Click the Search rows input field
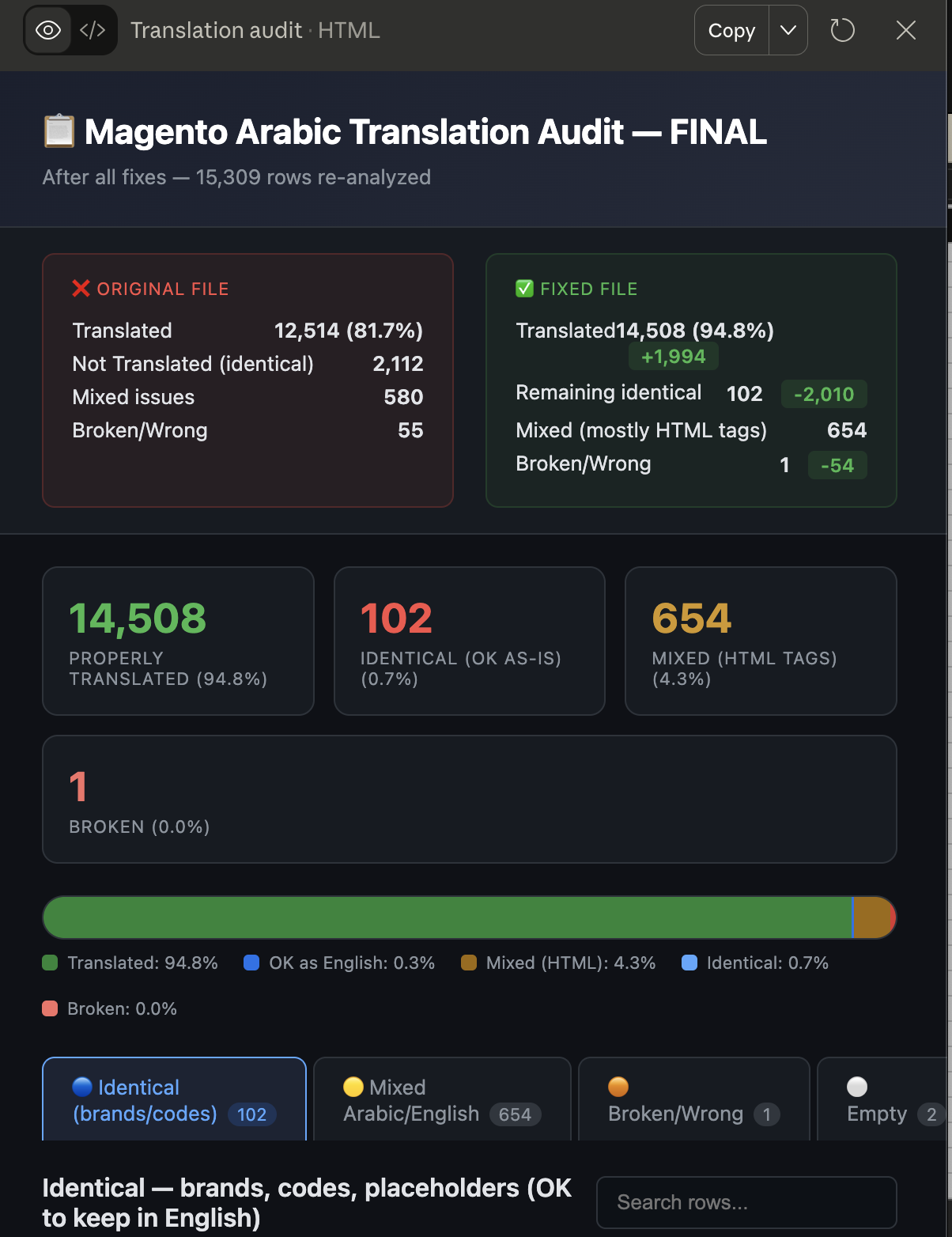This screenshot has height=1237, width=952. click(746, 1202)
